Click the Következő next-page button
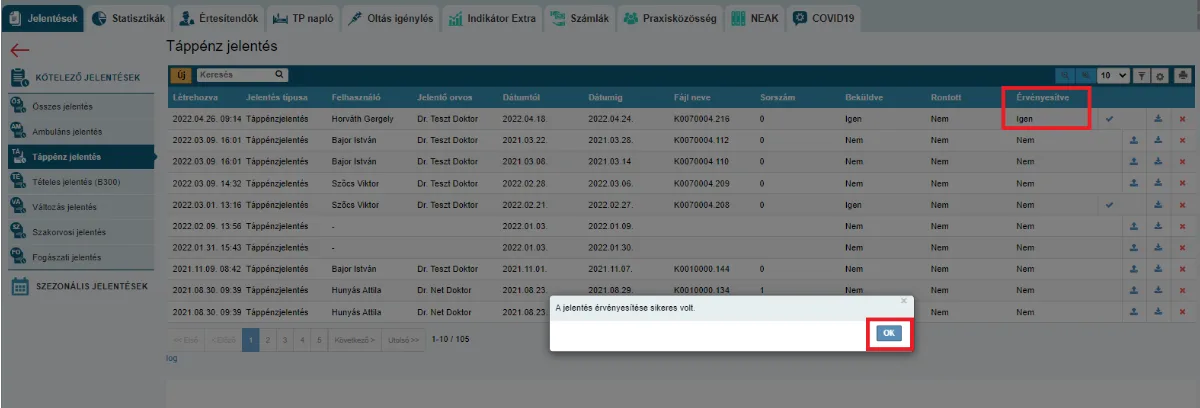The height and width of the screenshot is (408, 1200). click(x=354, y=340)
